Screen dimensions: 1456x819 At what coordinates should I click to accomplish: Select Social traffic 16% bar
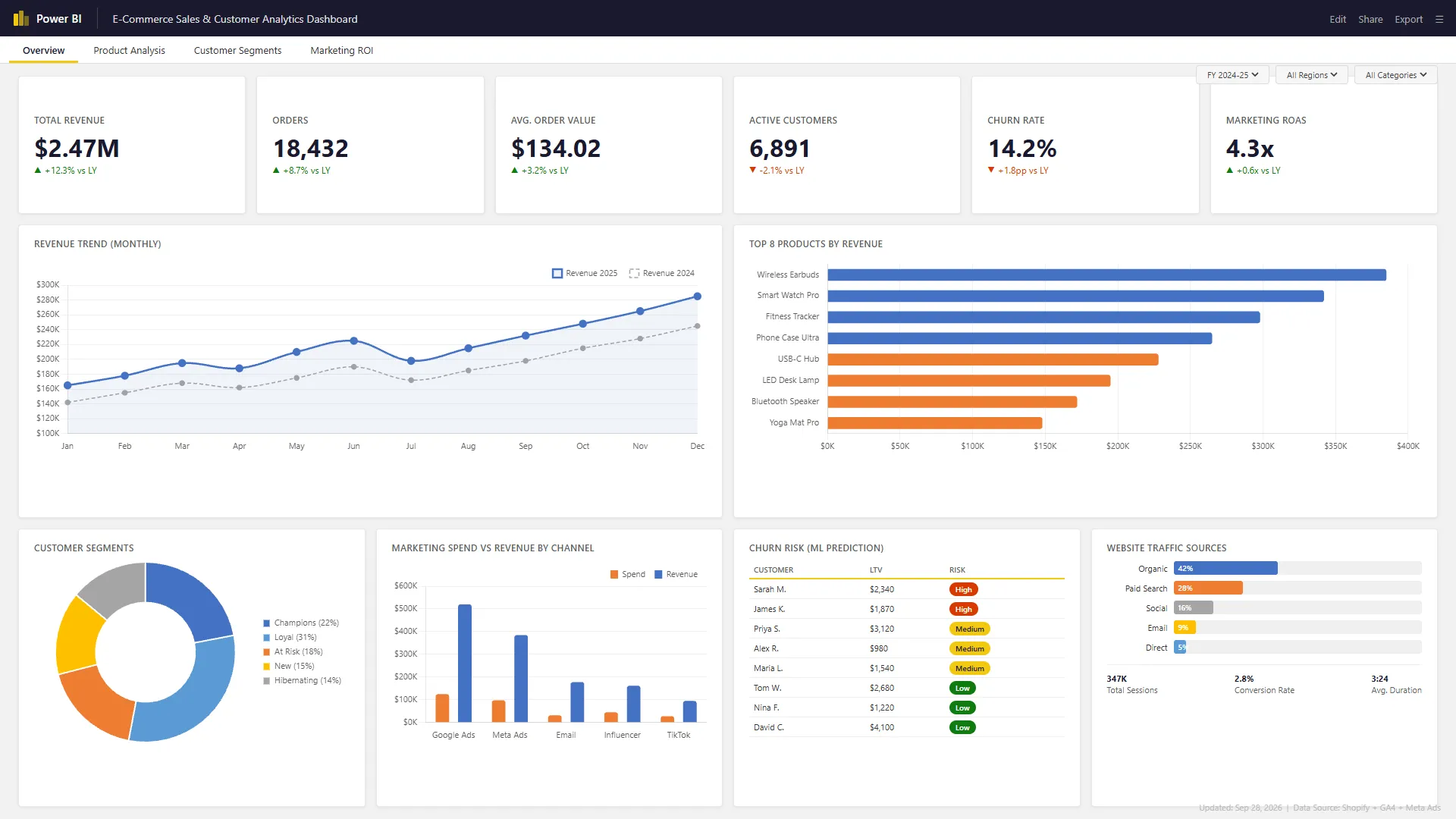pos(1194,607)
